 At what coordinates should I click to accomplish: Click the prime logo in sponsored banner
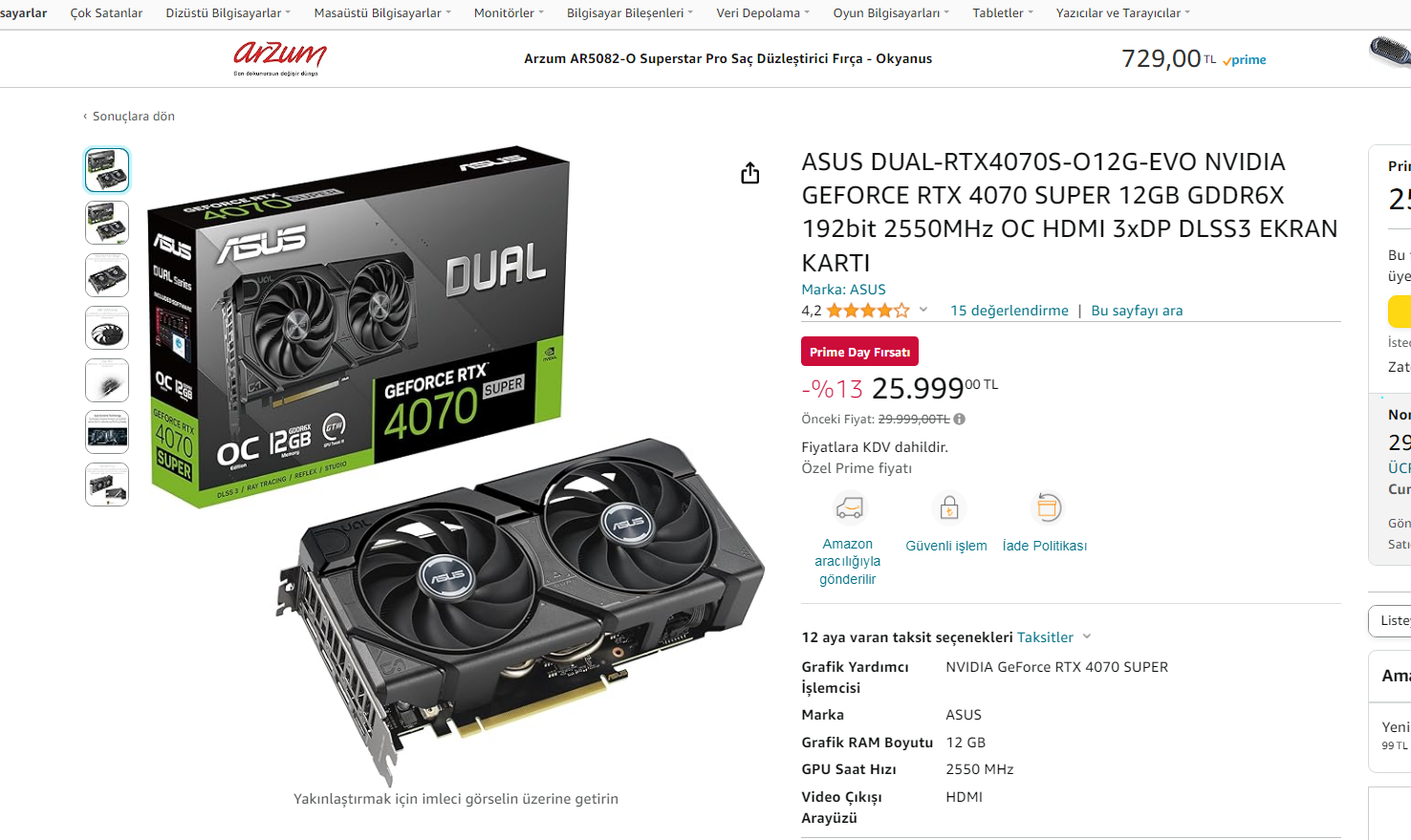point(1245,59)
